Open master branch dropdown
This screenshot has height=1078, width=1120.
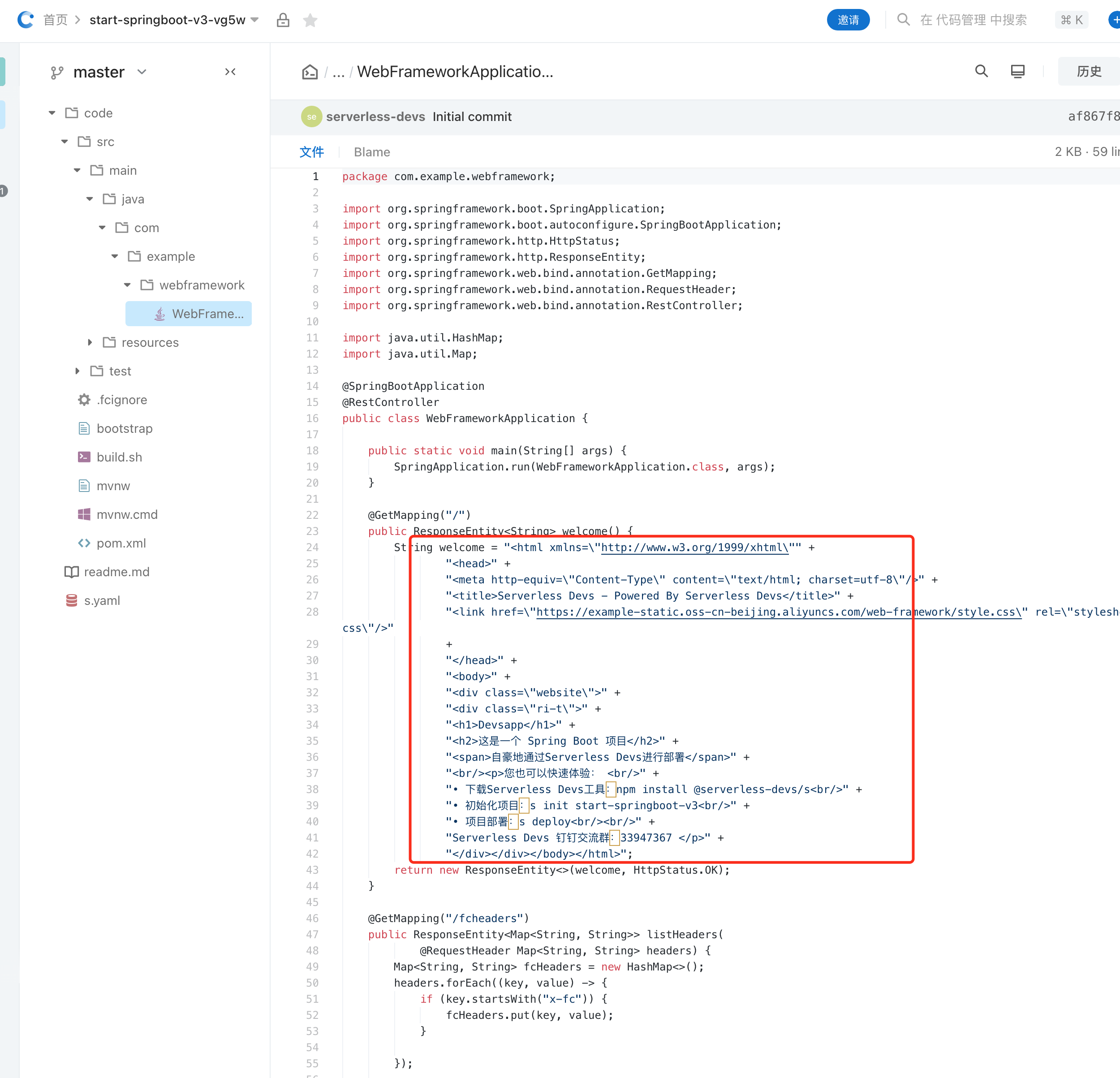pyautogui.click(x=142, y=72)
